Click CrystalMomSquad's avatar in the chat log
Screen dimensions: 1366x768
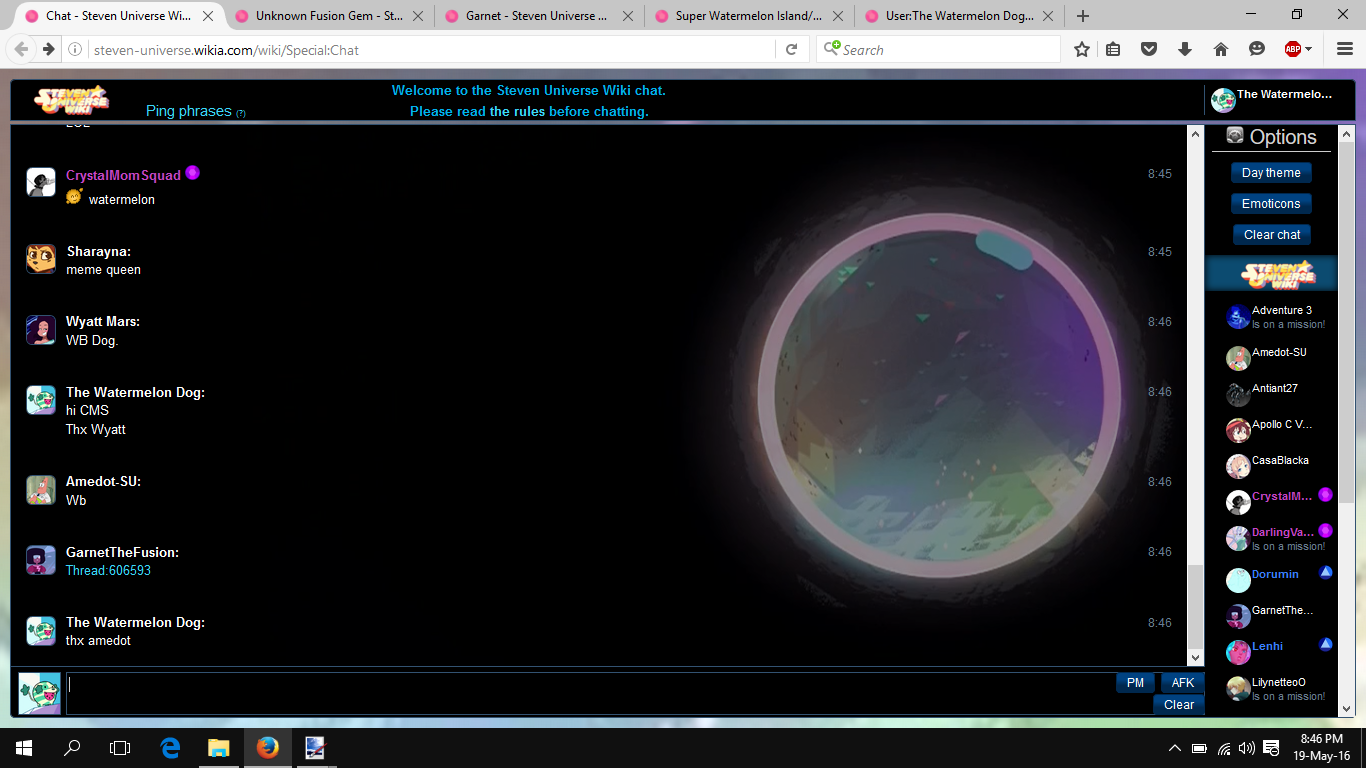pos(41,182)
